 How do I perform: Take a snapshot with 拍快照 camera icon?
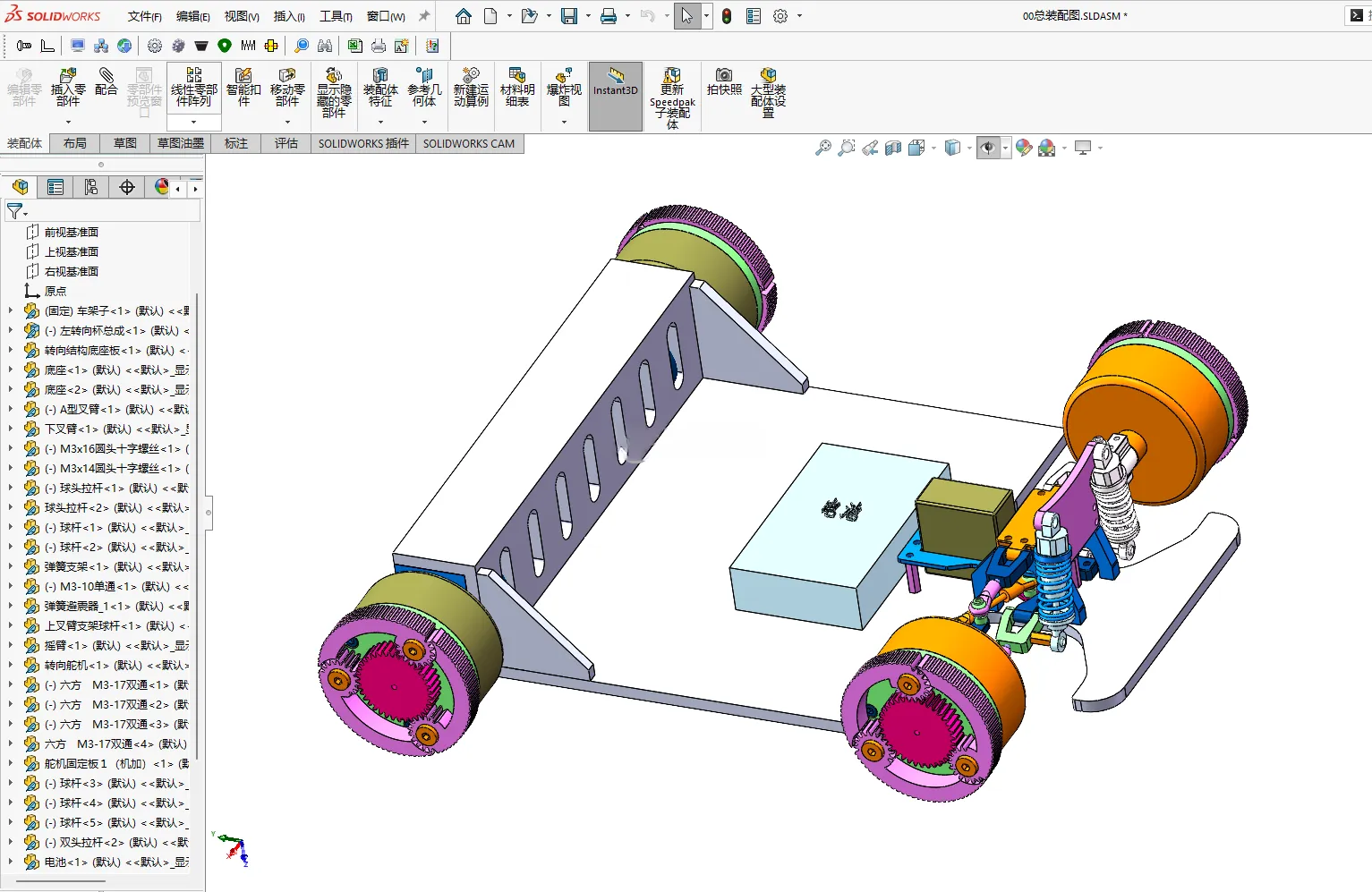pyautogui.click(x=724, y=82)
